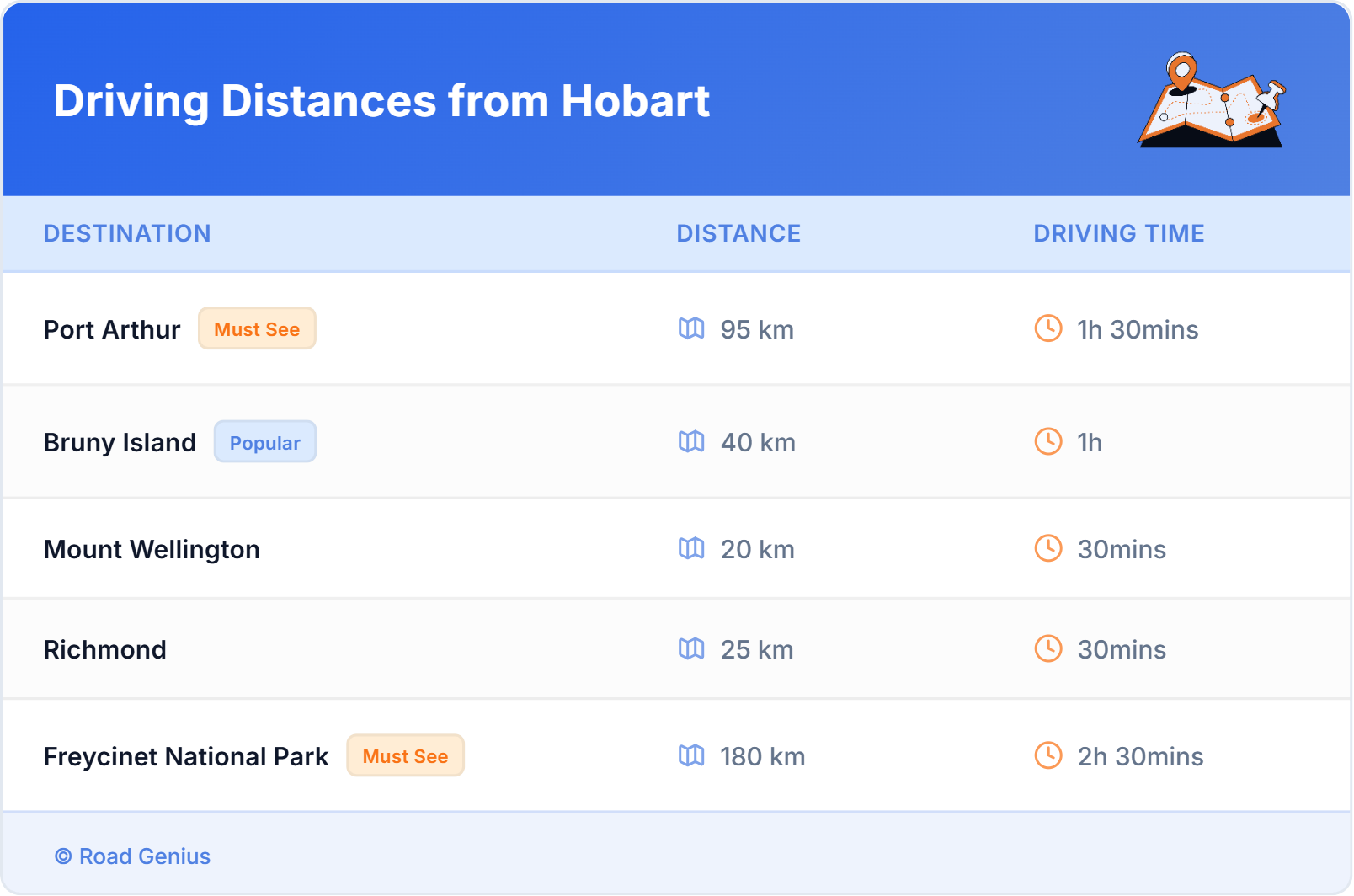The height and width of the screenshot is (896, 1354).
Task: Click the clock icon next to 1h 30mins
Action: [x=1047, y=328]
